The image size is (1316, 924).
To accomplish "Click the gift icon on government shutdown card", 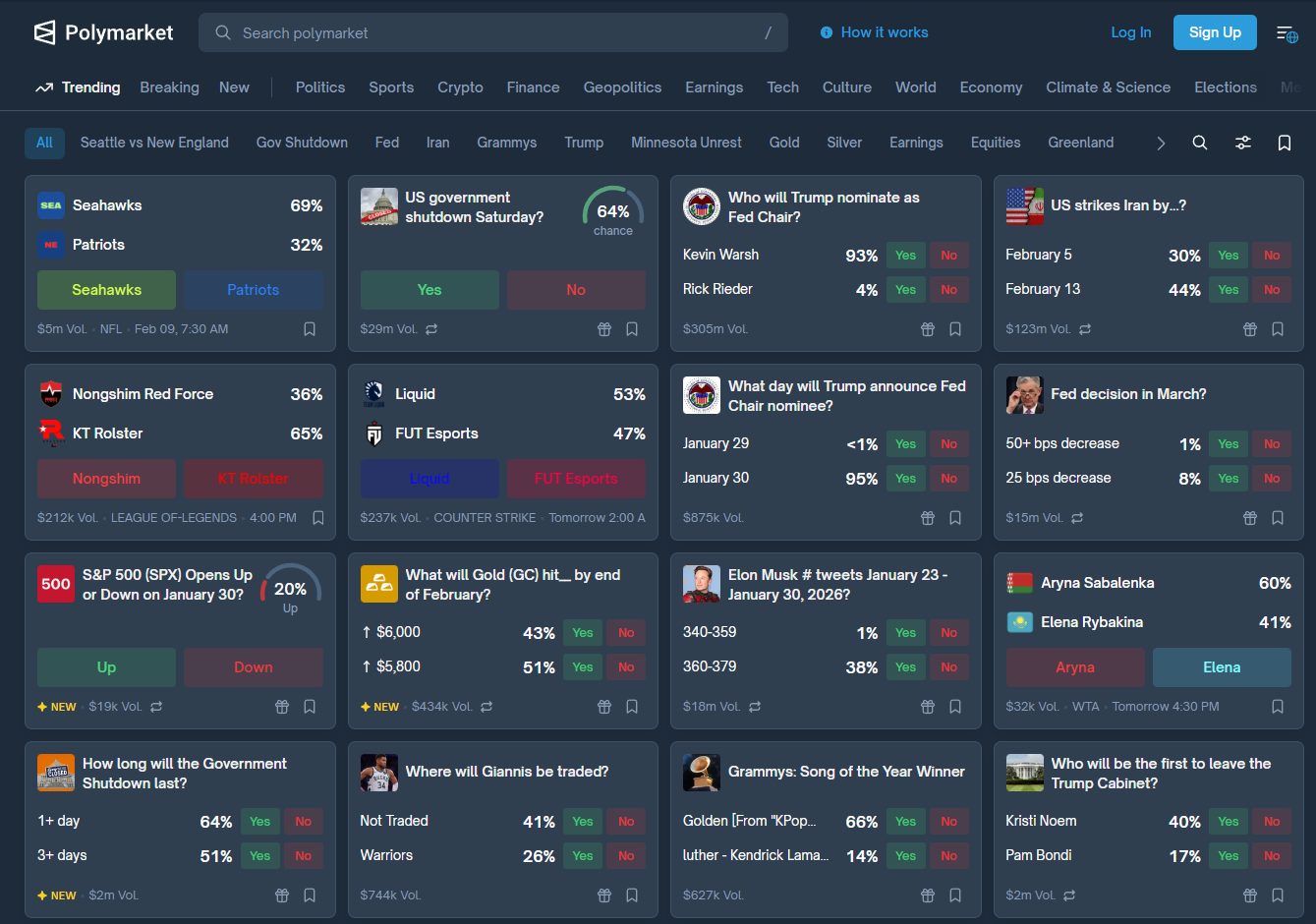I will 604,329.
